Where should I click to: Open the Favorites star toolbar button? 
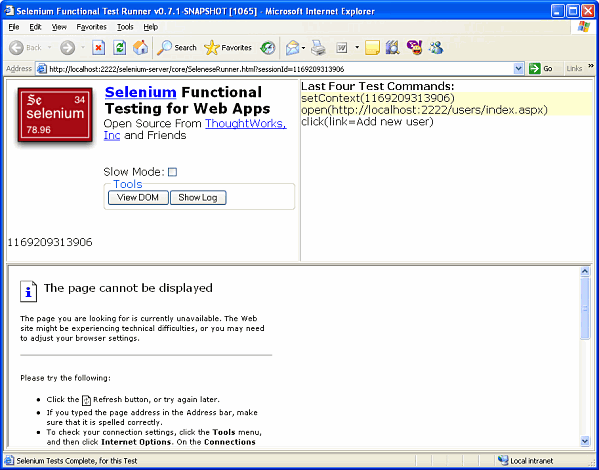tap(228, 48)
